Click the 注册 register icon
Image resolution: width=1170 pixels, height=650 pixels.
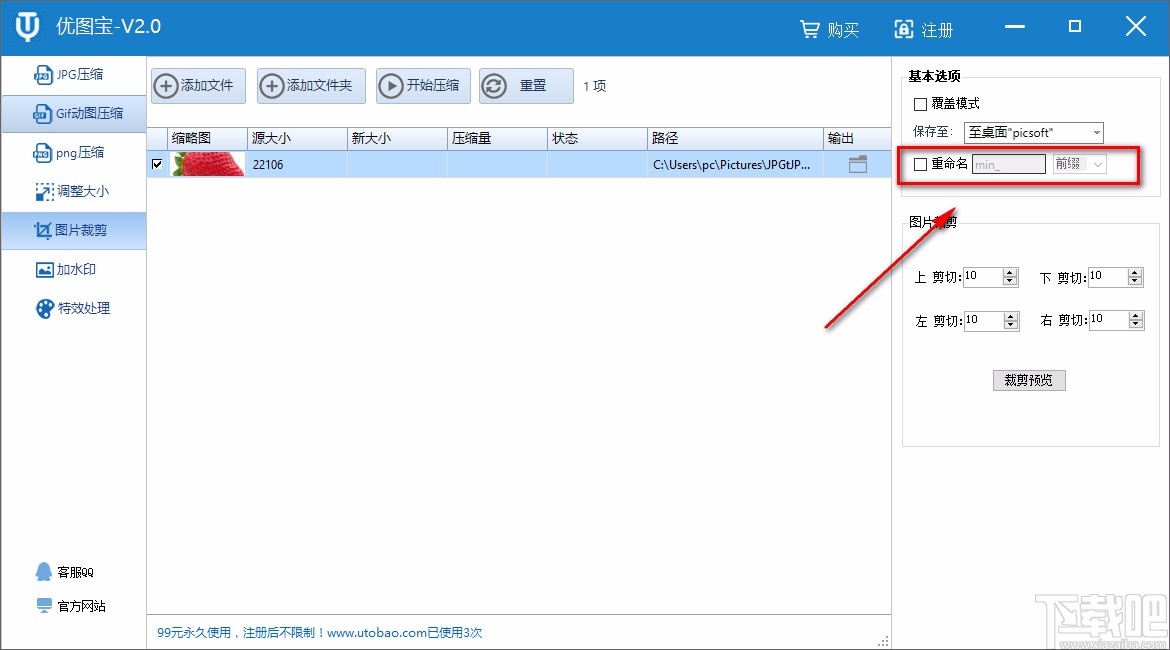904,29
